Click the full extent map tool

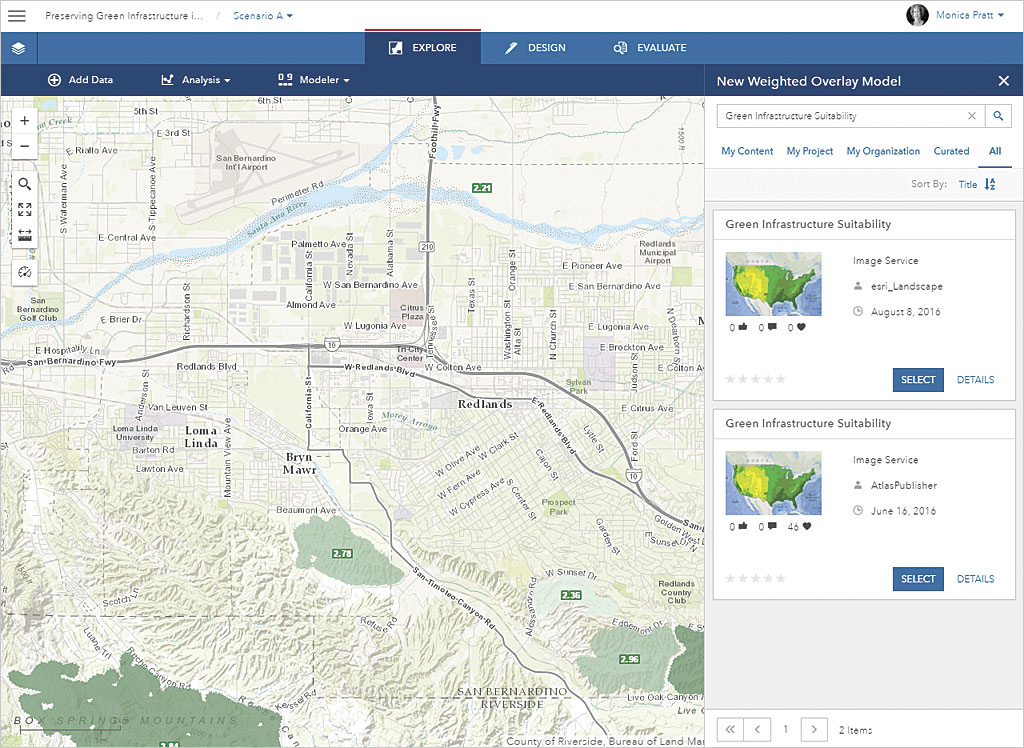click(25, 209)
